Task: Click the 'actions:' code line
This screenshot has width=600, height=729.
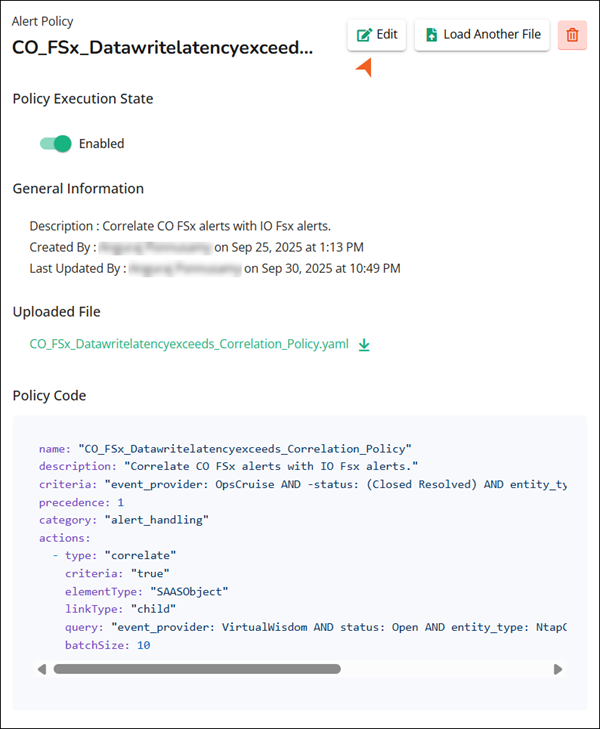Action: tap(65, 538)
